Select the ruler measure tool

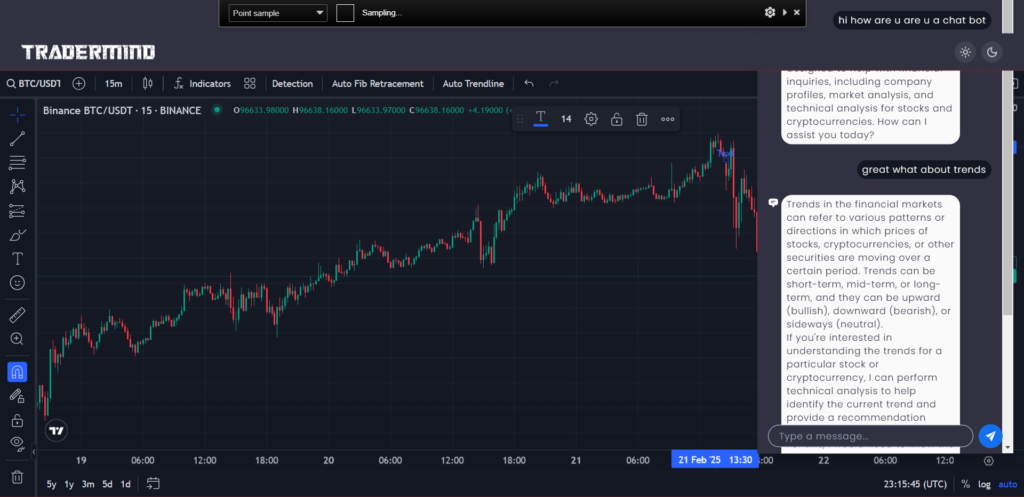point(18,315)
